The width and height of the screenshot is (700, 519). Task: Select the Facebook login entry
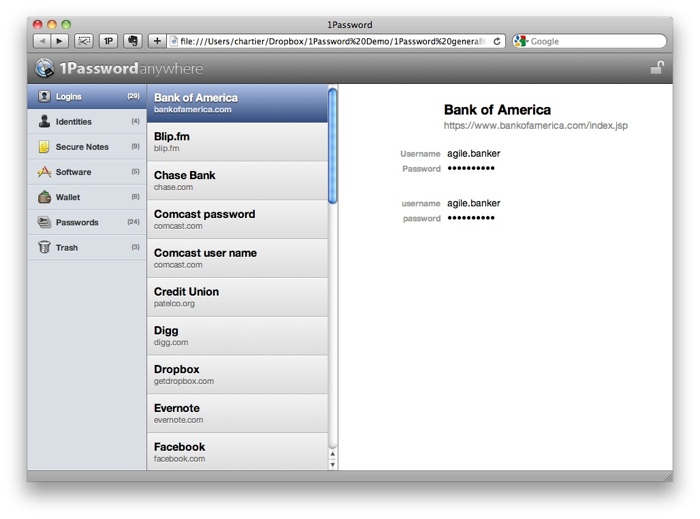[x=238, y=452]
